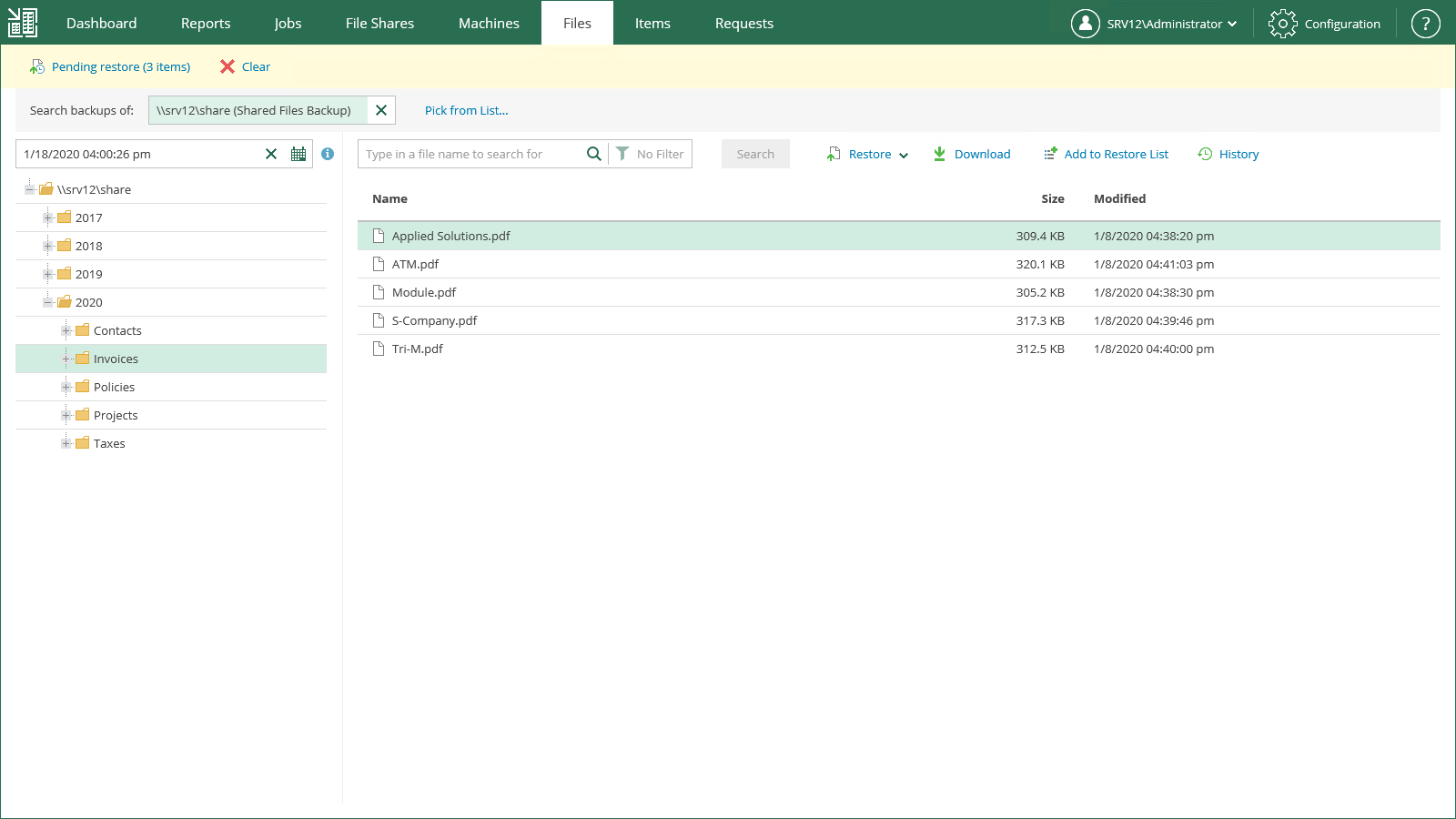
Task: Switch to the File Shares tab
Action: (x=379, y=24)
